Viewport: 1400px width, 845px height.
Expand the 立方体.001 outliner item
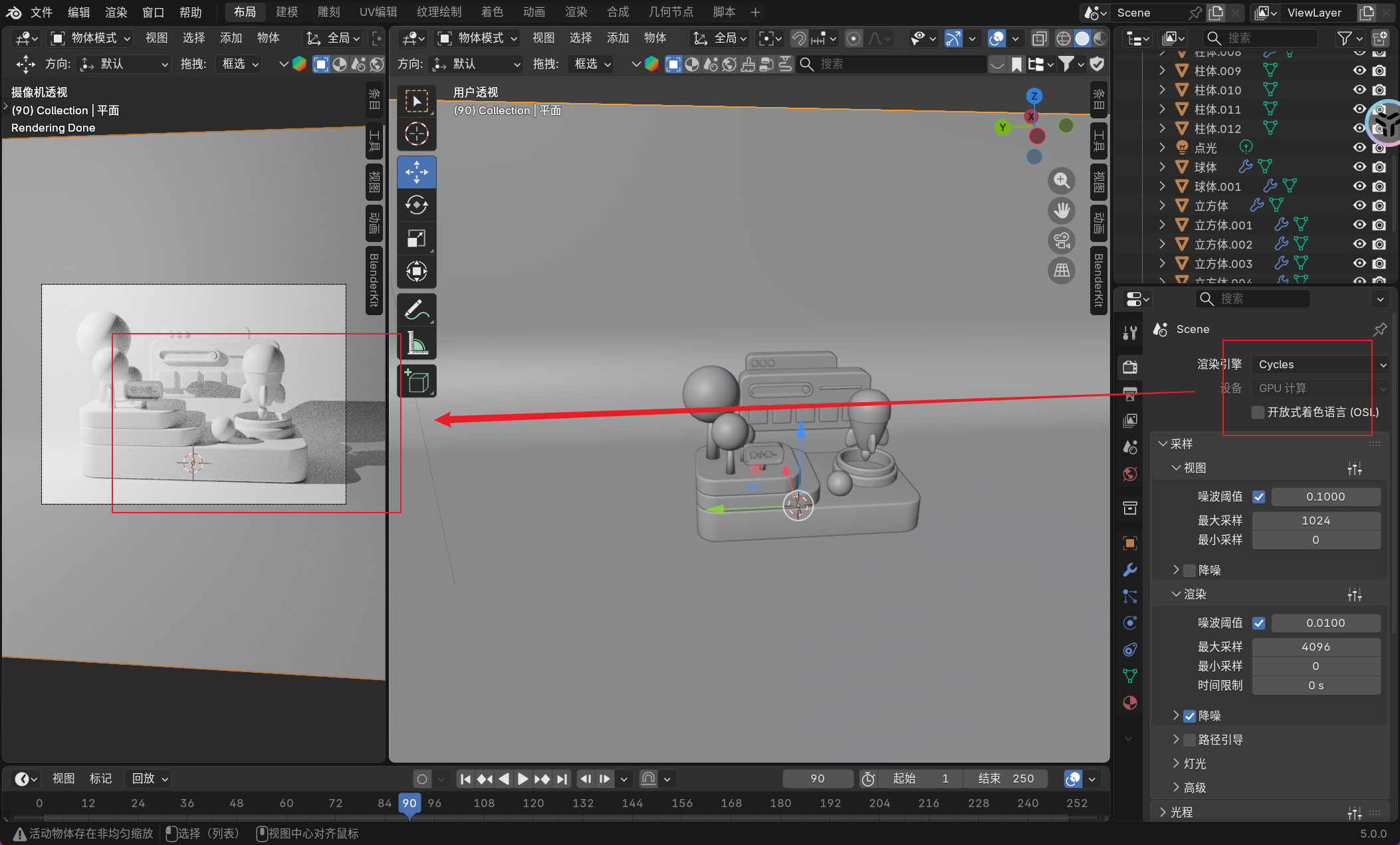click(1162, 225)
